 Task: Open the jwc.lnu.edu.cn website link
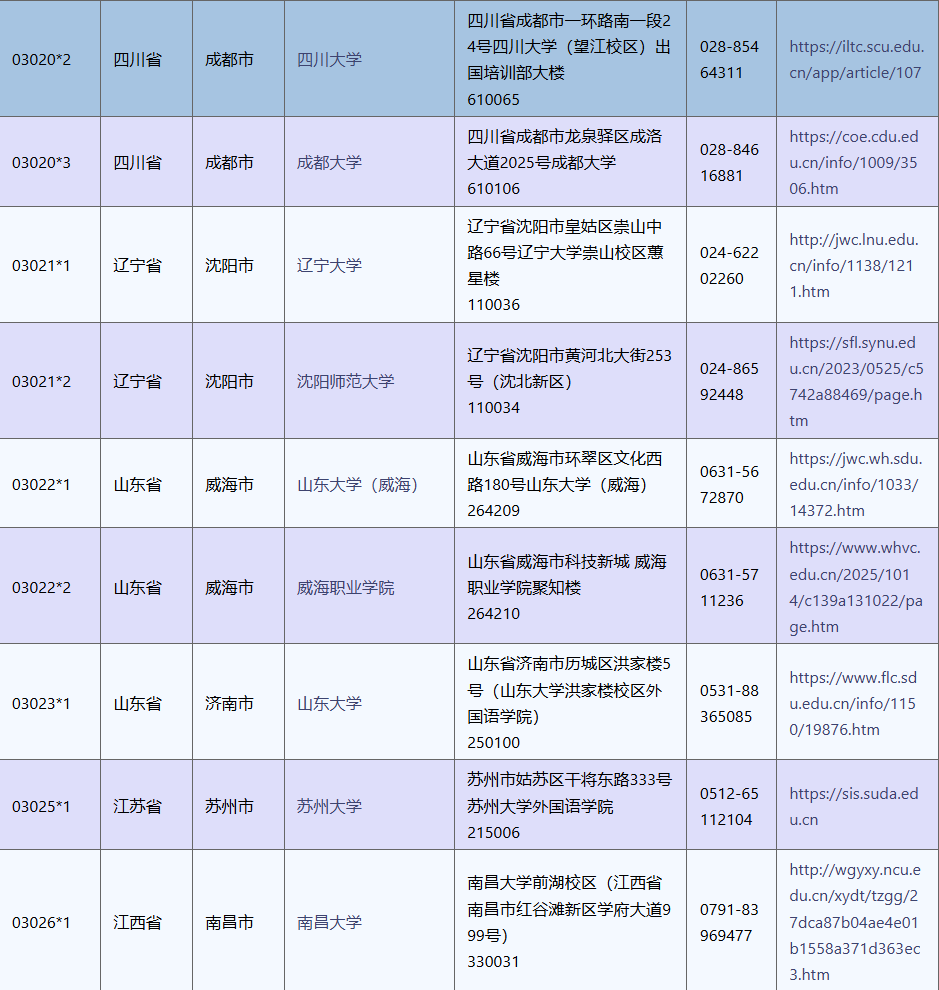[x=853, y=265]
